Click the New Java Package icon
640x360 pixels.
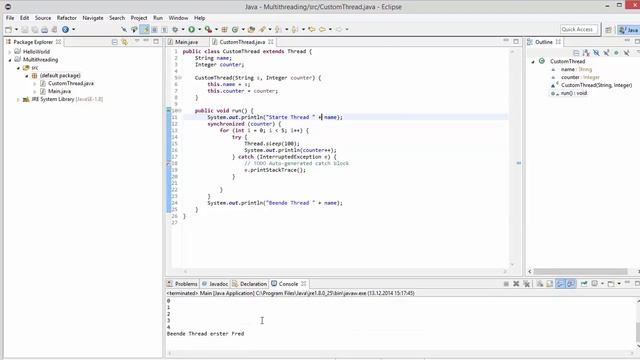pos(224,29)
